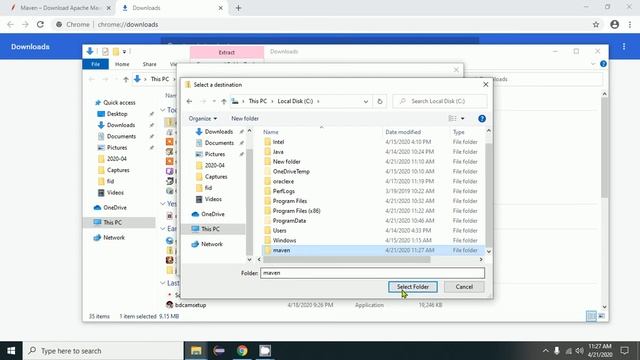Click the dialog horizontal scrollbar

tap(347, 260)
